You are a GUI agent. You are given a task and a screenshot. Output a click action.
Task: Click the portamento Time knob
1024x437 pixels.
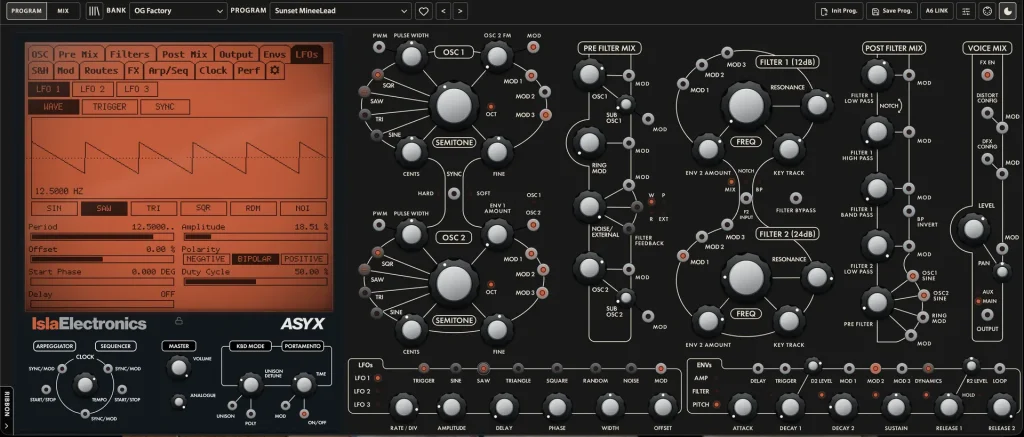(303, 384)
